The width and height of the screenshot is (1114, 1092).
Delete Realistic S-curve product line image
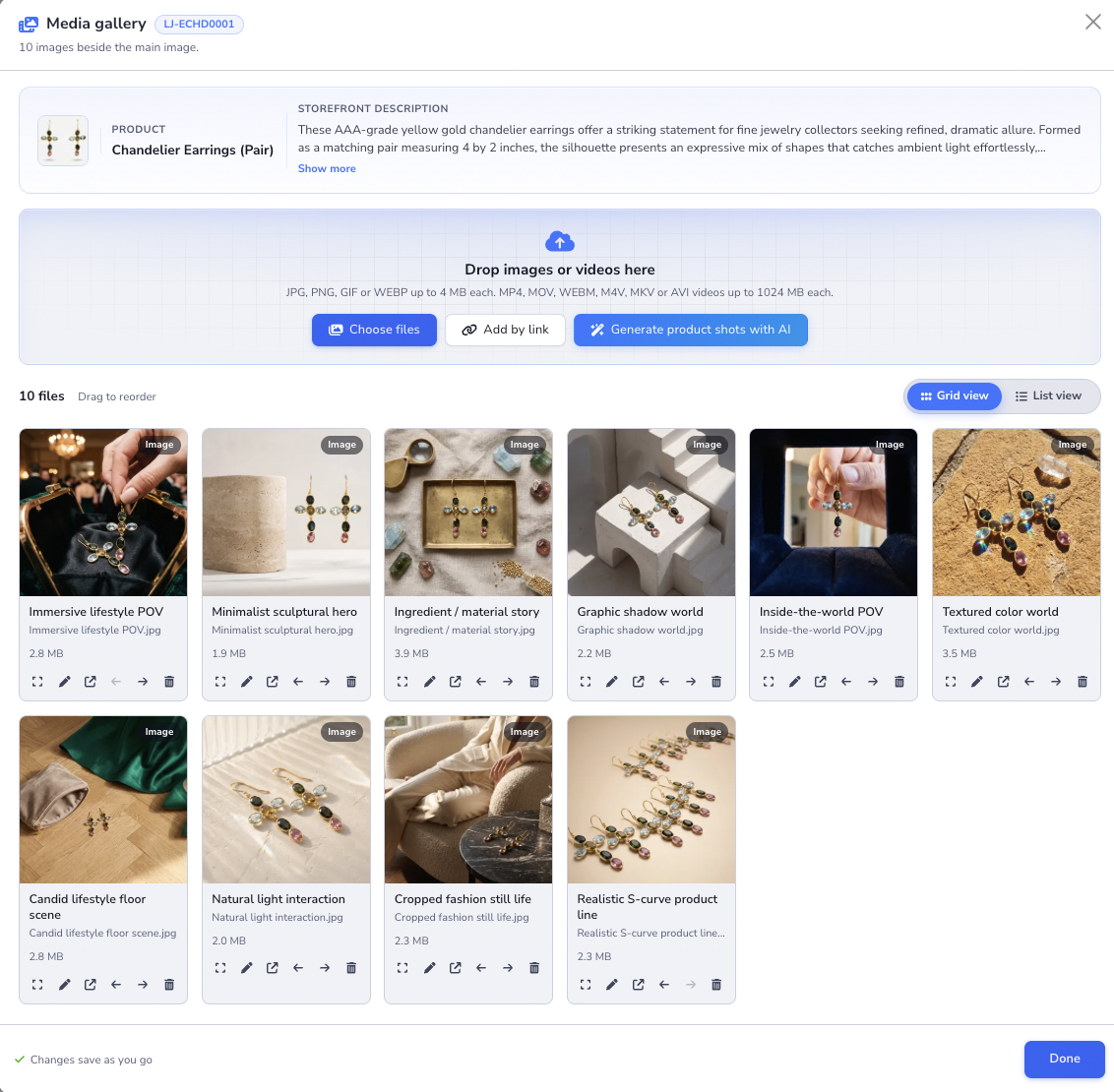[x=716, y=985]
